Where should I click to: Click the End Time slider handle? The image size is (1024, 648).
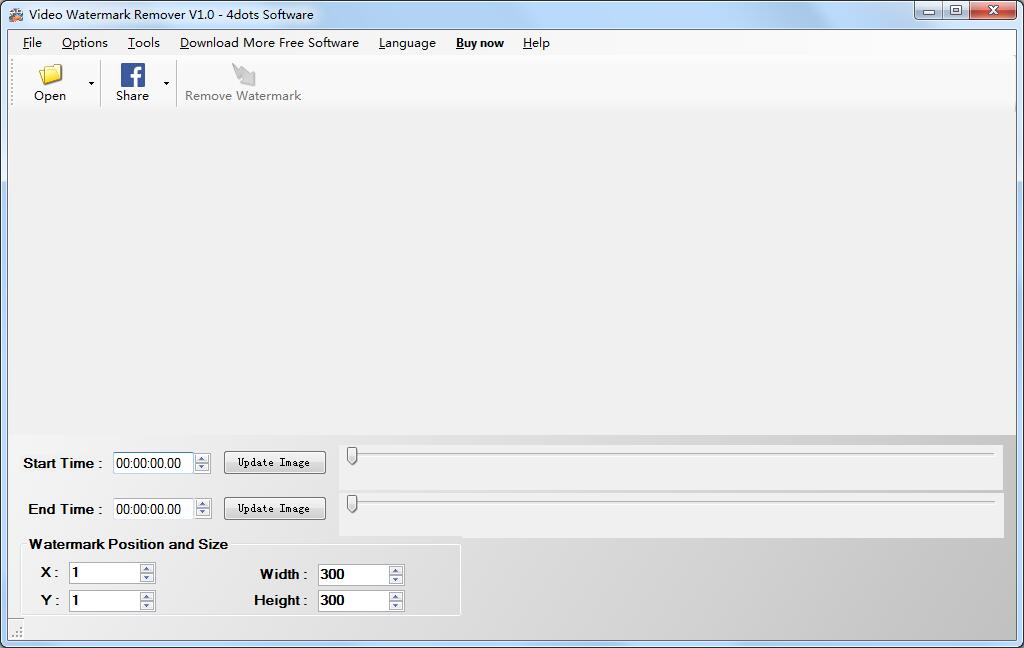(352, 503)
